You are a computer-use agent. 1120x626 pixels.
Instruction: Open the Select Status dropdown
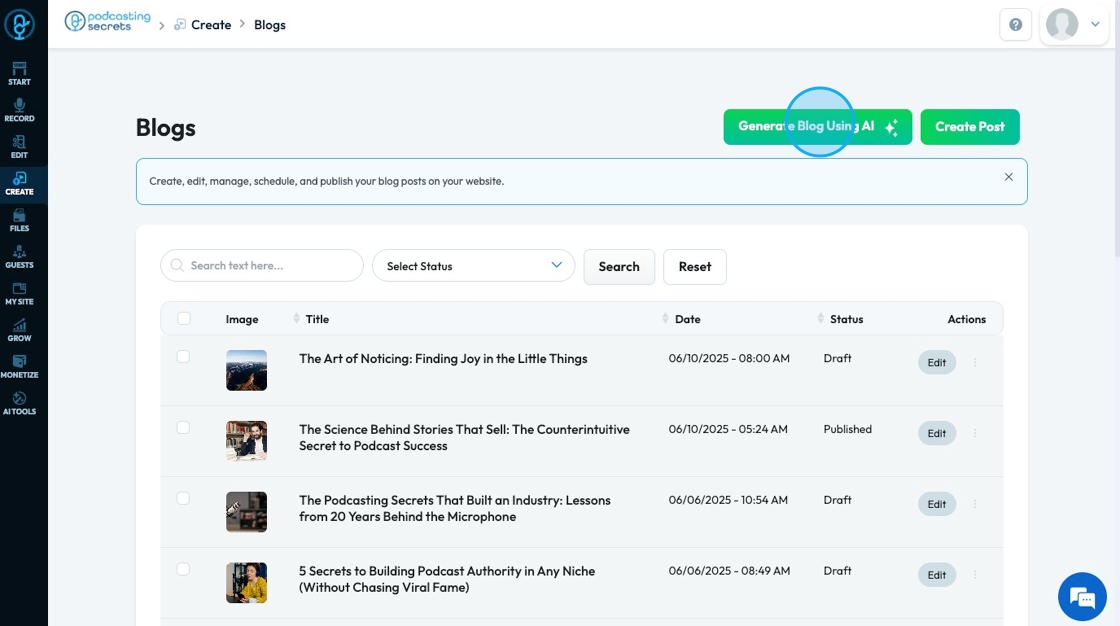(x=473, y=266)
